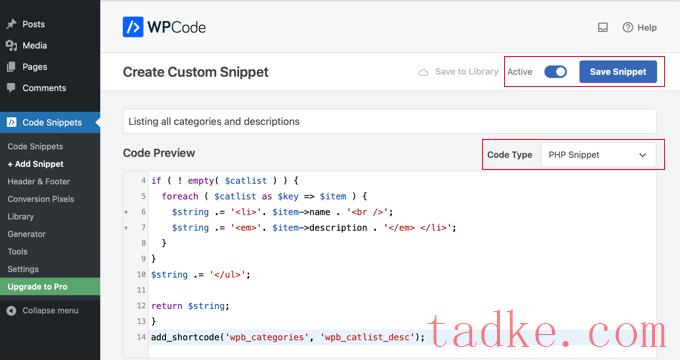Click the Comments bubble icon
The width and height of the screenshot is (680, 360).
11,88
